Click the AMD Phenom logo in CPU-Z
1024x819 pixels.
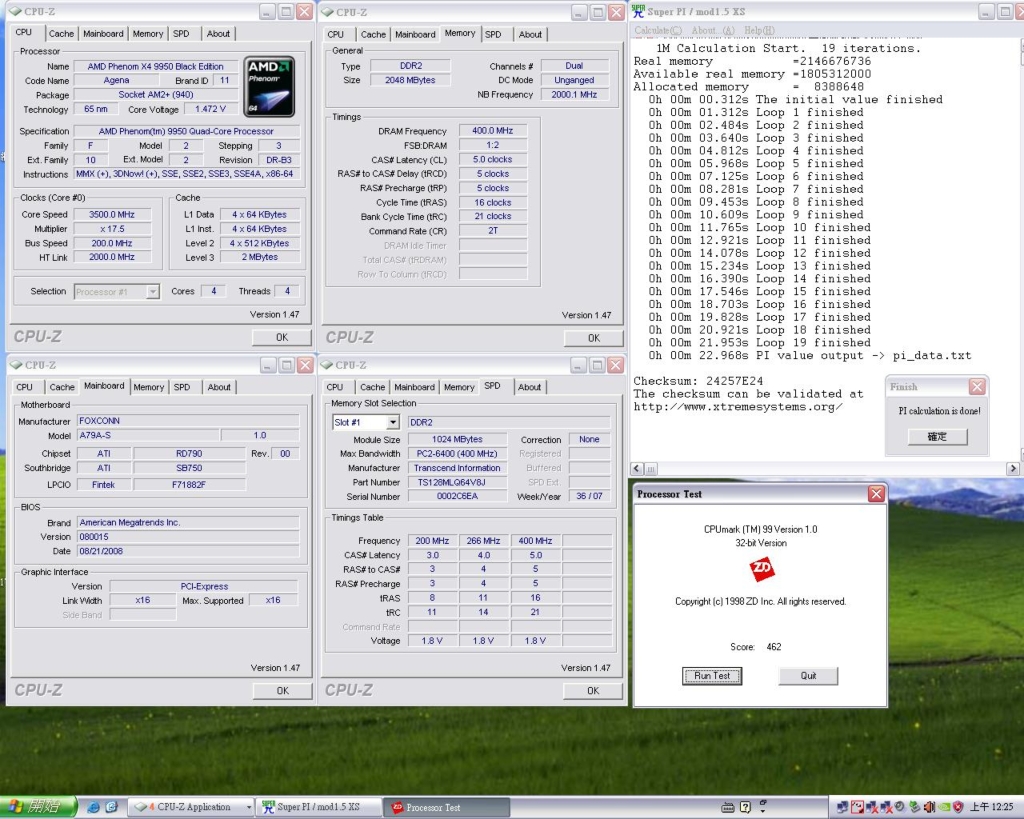pyautogui.click(x=269, y=86)
